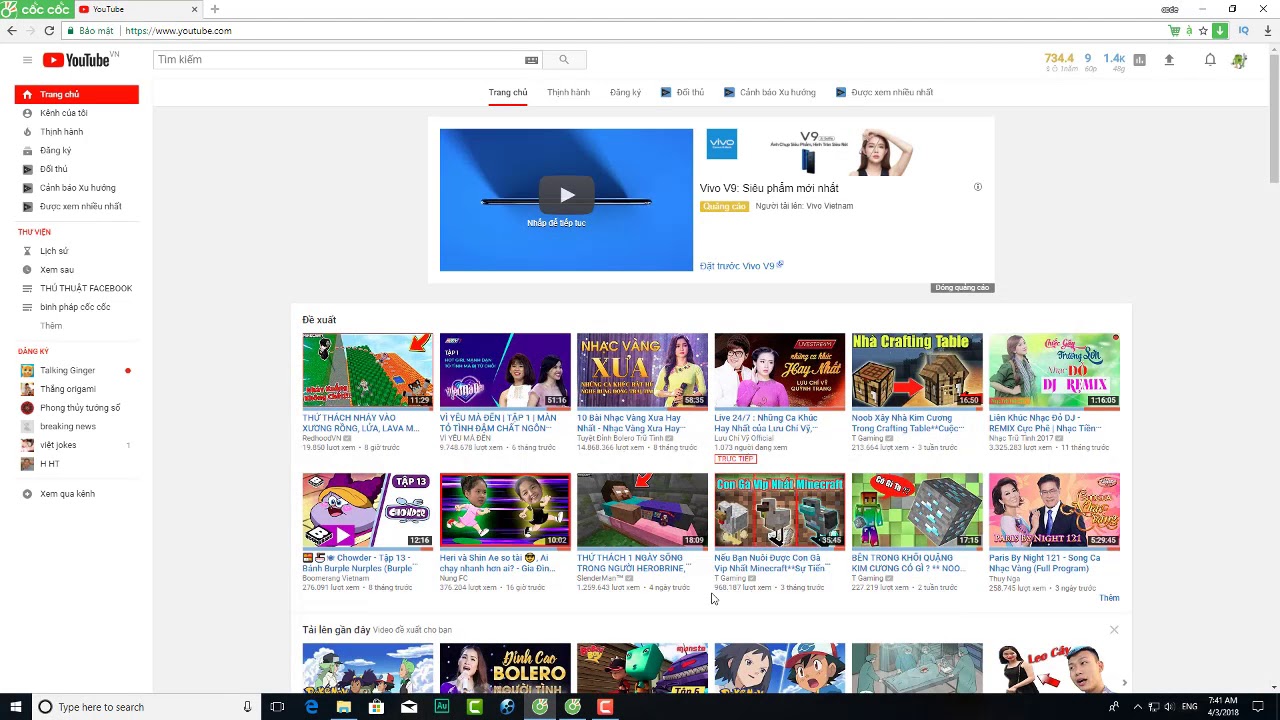Click the Tìm kiếm search field
The image size is (1280, 720).
(339, 60)
